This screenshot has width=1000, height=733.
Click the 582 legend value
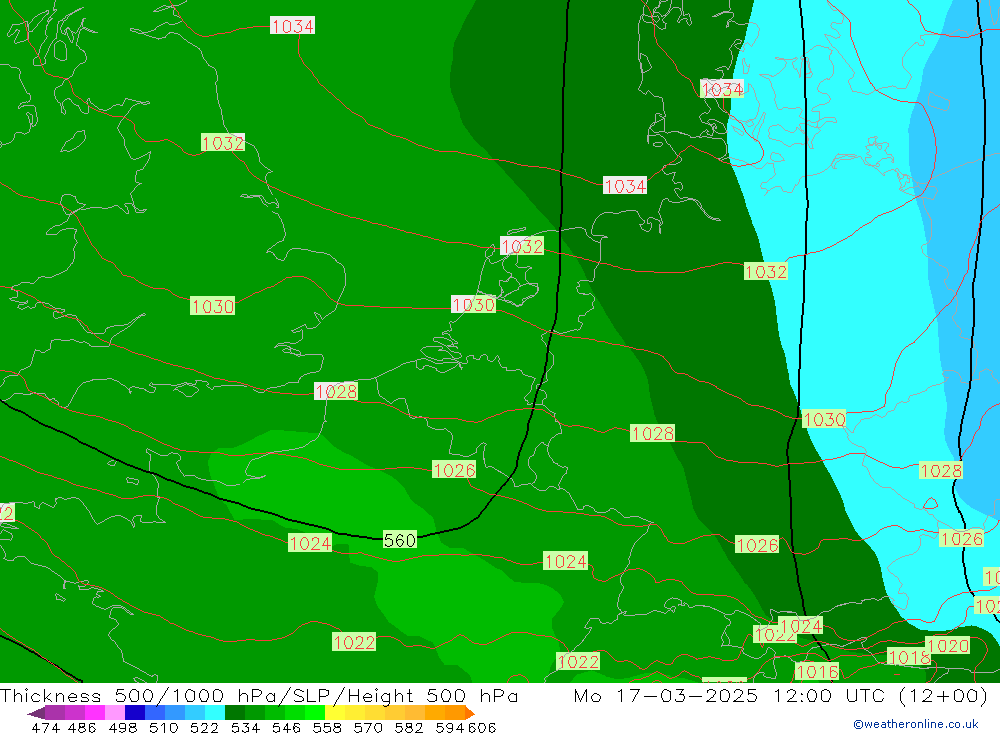click(409, 727)
